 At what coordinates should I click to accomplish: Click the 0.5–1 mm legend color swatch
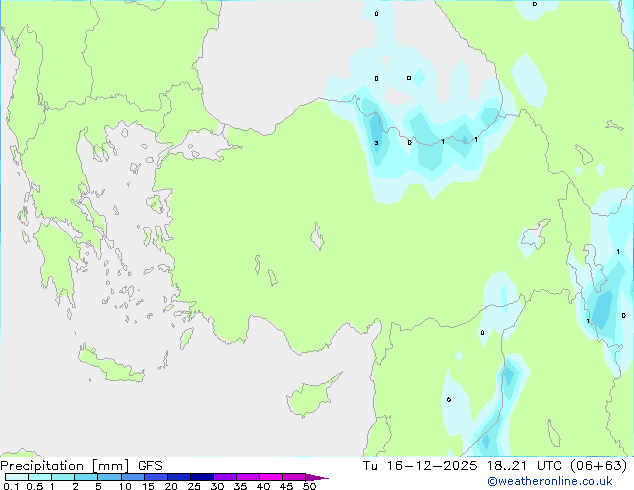(x=40, y=477)
